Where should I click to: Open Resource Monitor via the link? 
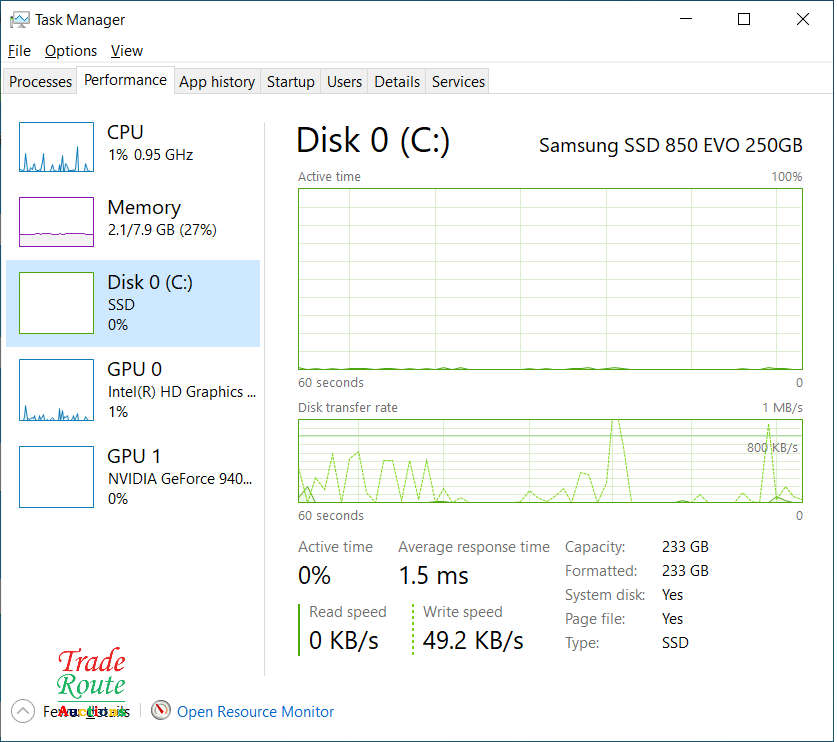(x=255, y=711)
